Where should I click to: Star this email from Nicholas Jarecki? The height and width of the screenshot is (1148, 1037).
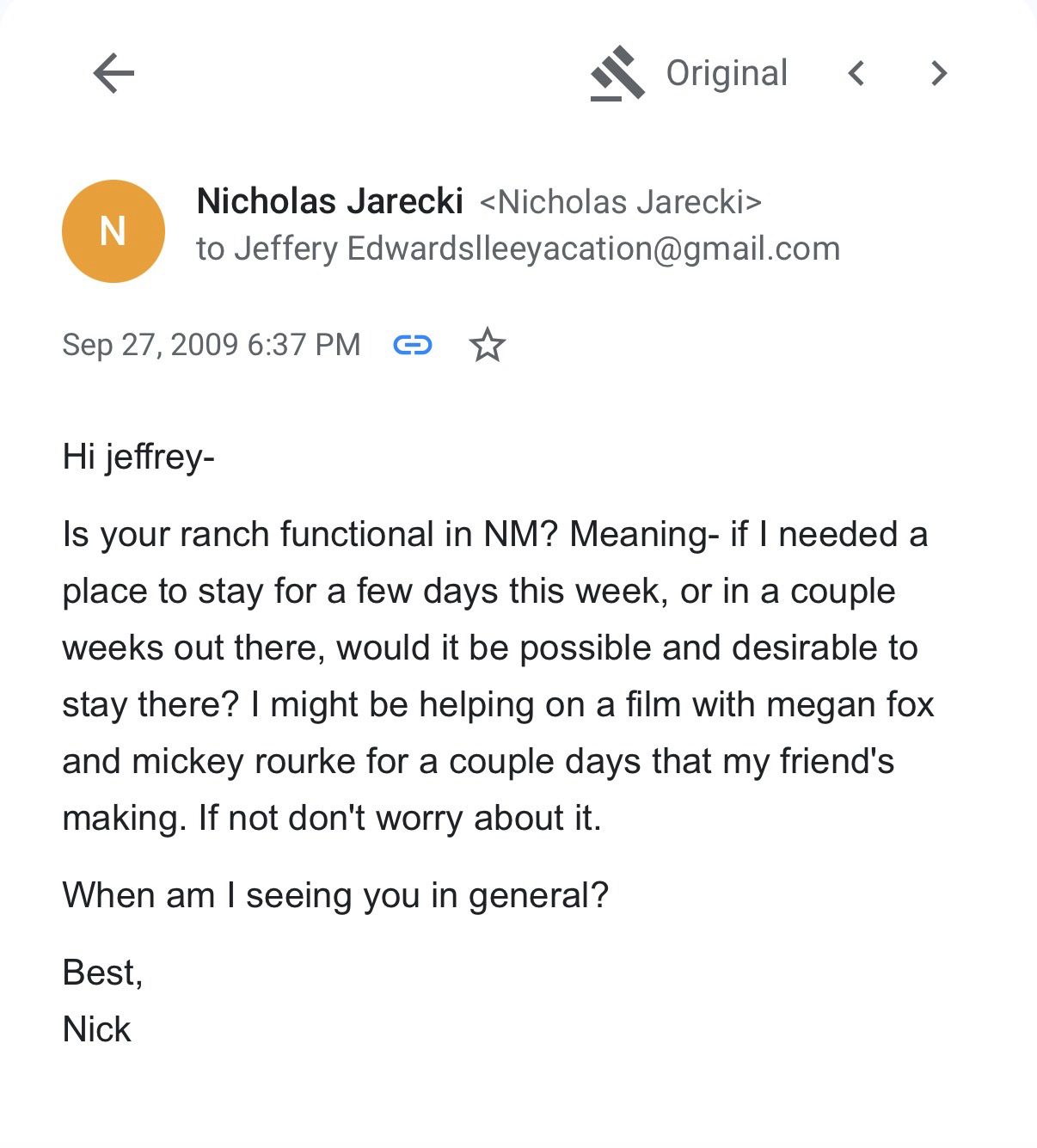tap(488, 345)
